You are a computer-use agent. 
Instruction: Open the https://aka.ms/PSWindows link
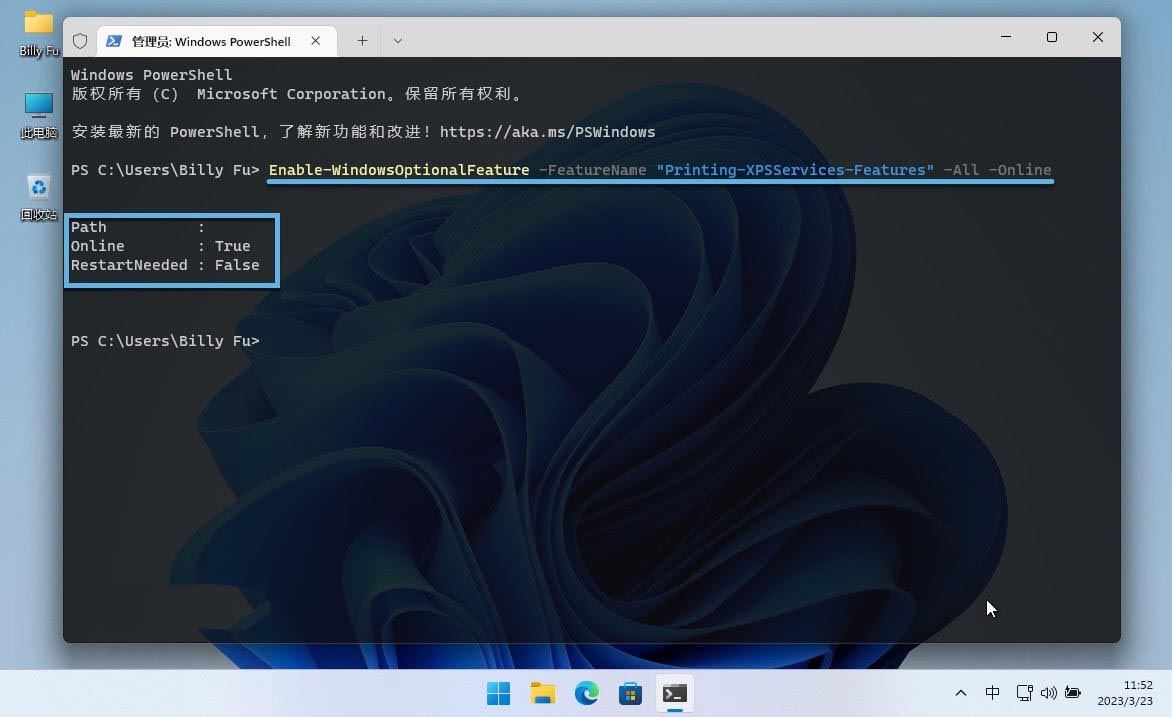coord(547,132)
